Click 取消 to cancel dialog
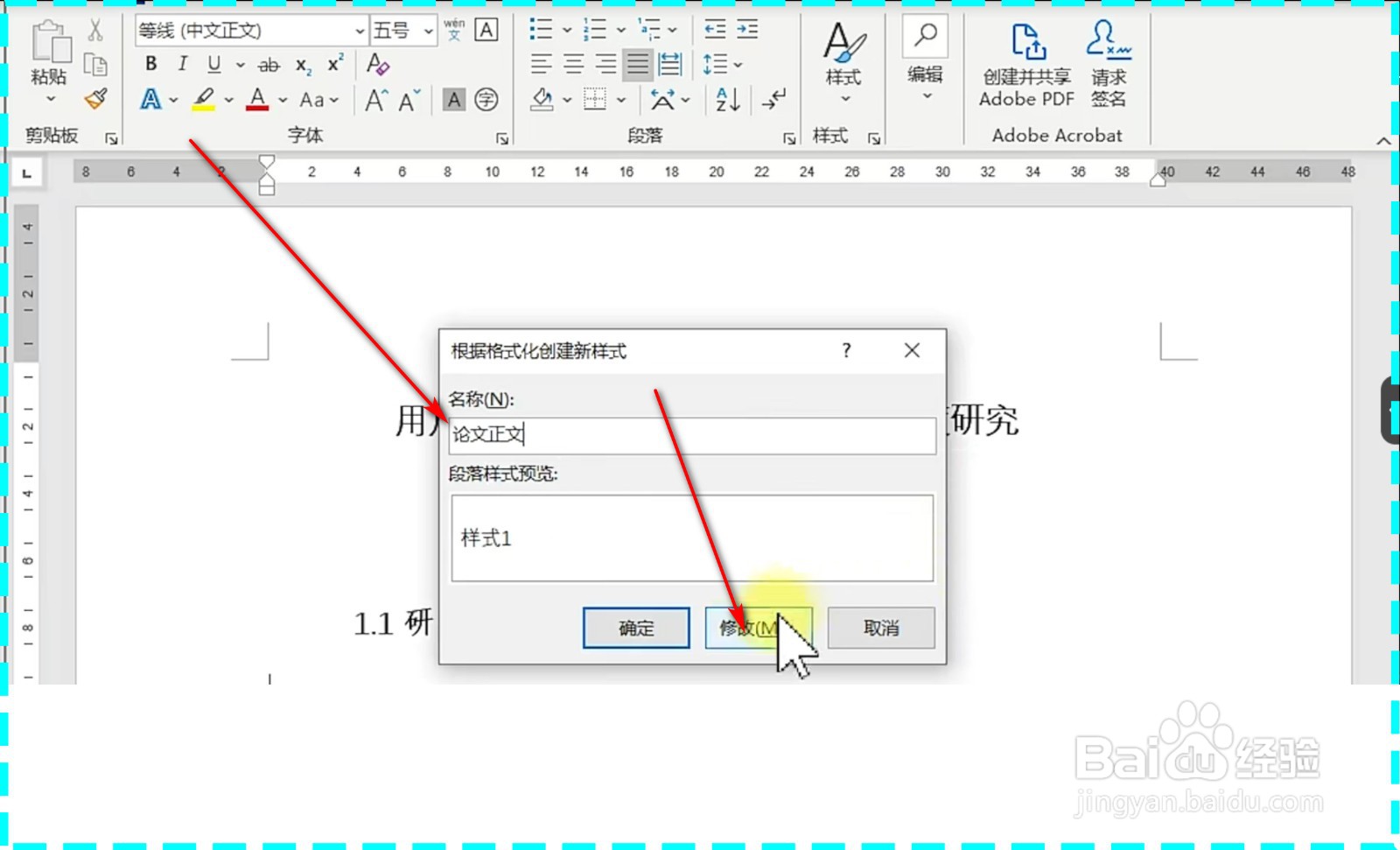This screenshot has width=1400, height=850. [881, 628]
